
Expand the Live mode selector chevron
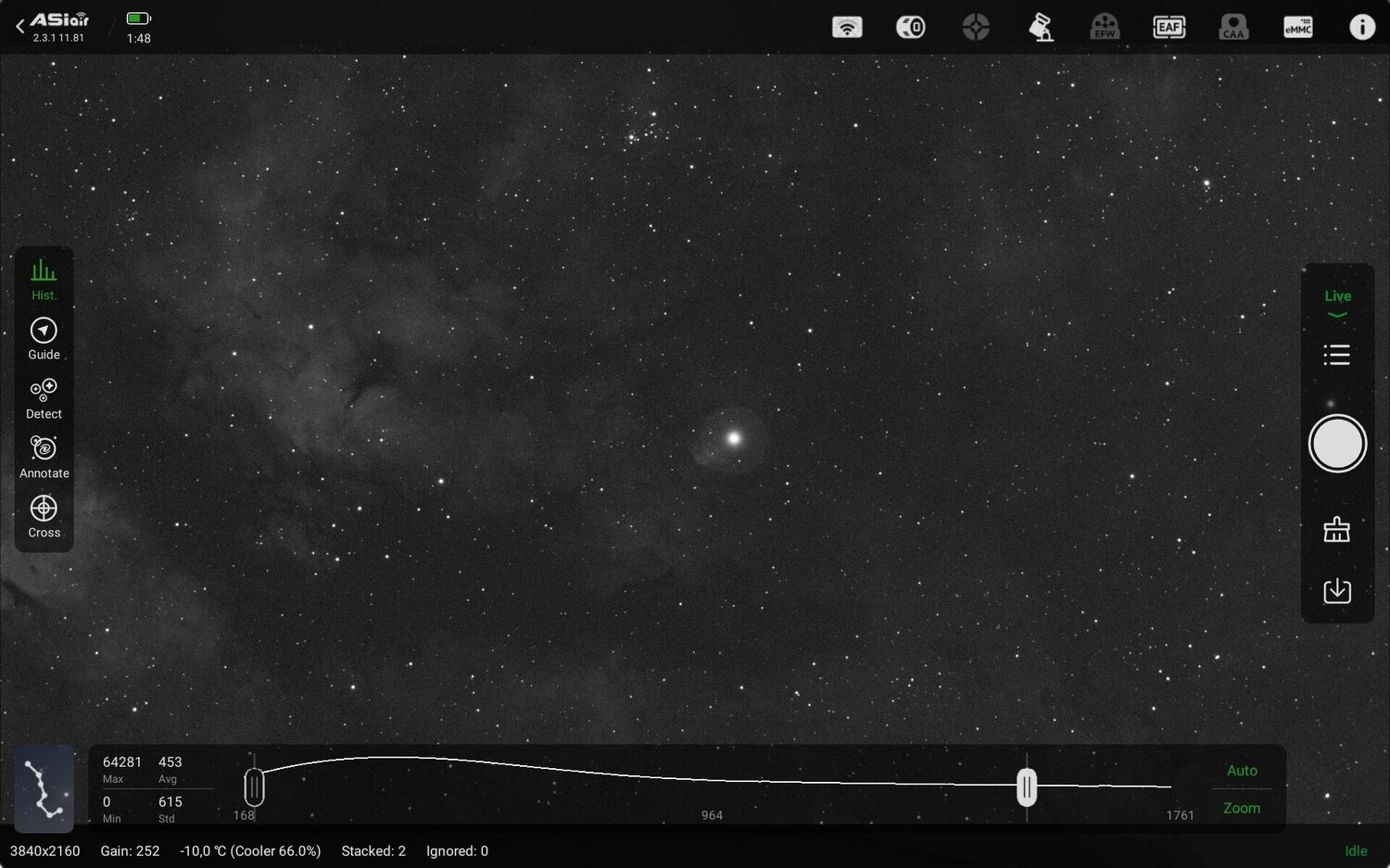1337,313
